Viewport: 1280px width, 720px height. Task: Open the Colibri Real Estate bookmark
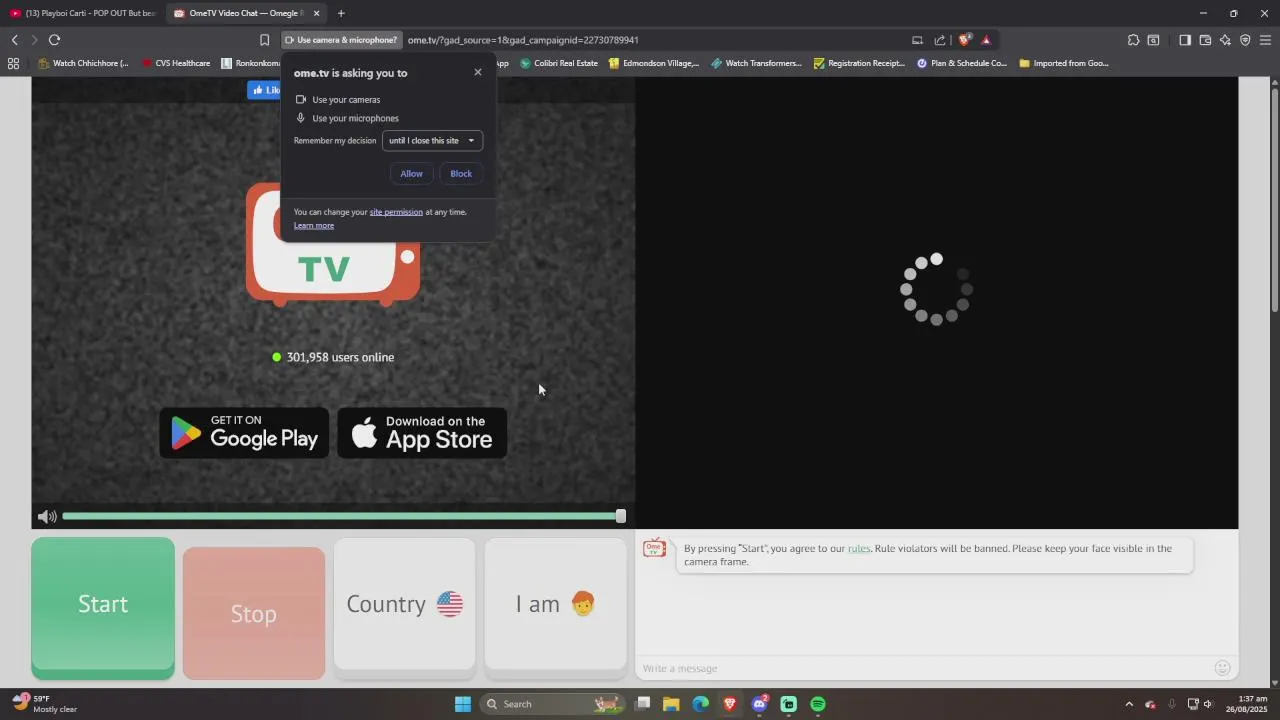(559, 63)
